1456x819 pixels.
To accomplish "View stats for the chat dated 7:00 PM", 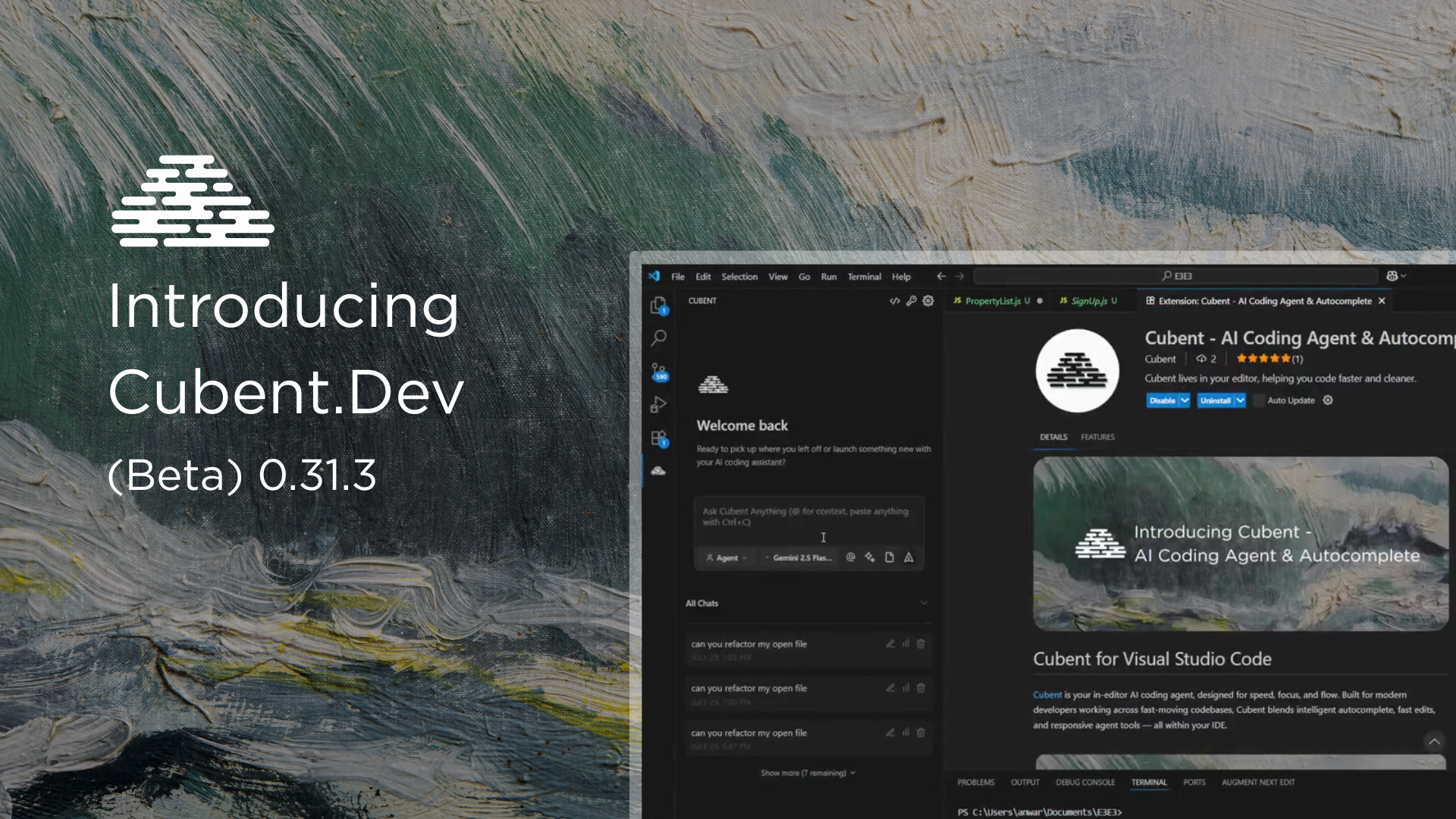I will tap(905, 688).
